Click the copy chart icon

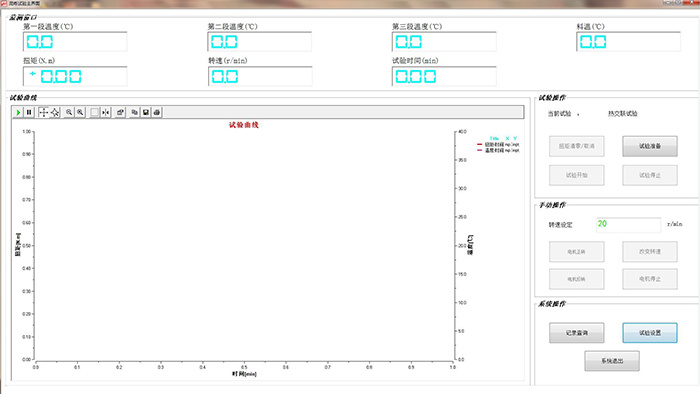tap(134, 112)
